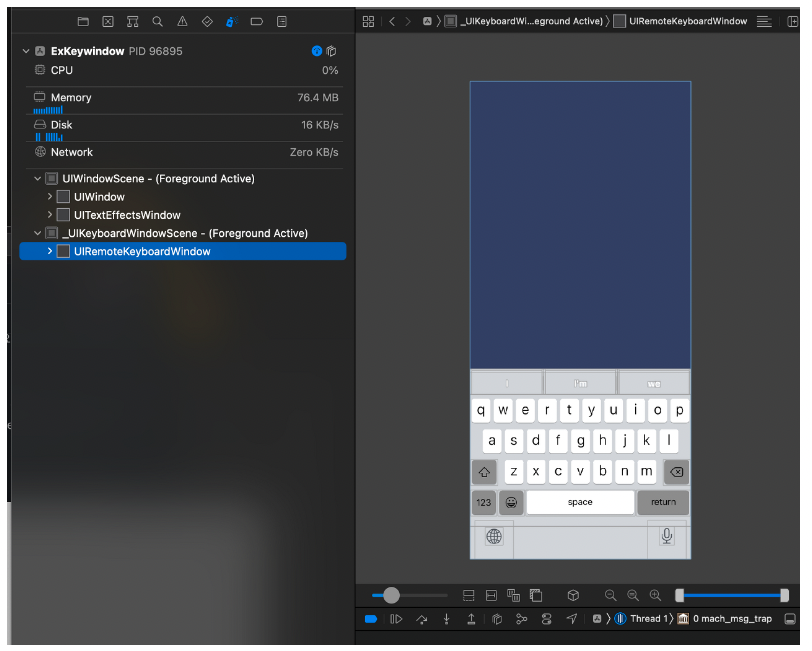Viewport: 812px width, 651px height.
Task: Click Continue program execution button
Action: [x=396, y=619]
